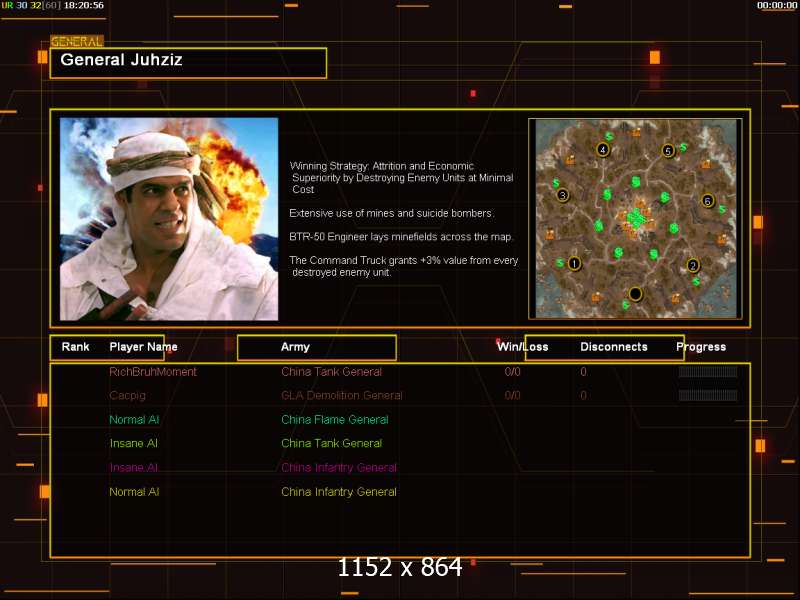This screenshot has width=800, height=600.
Task: Click the GLA Demolition General army entry
Action: click(342, 396)
